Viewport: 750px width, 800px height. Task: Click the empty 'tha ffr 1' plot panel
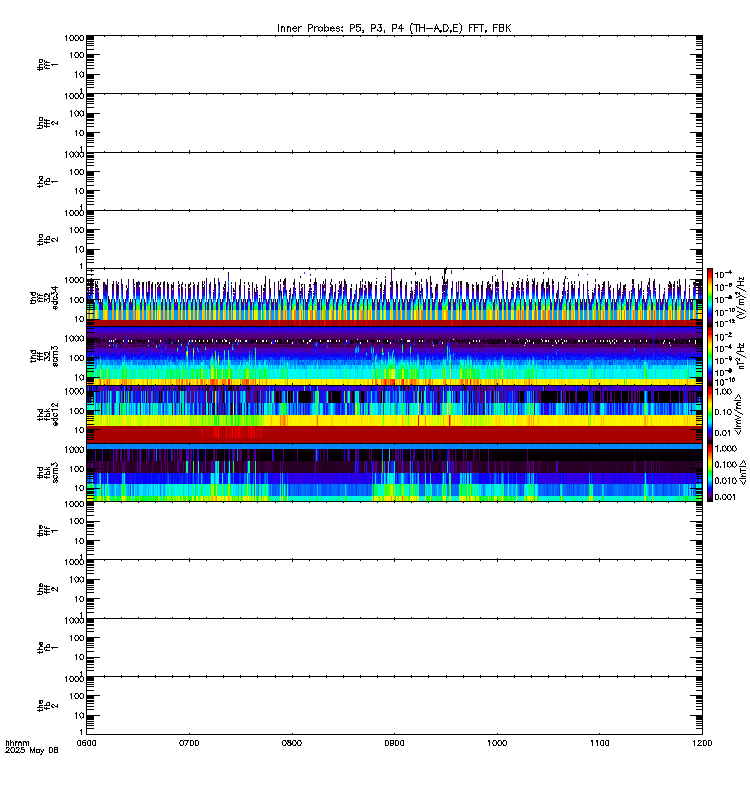coord(394,64)
